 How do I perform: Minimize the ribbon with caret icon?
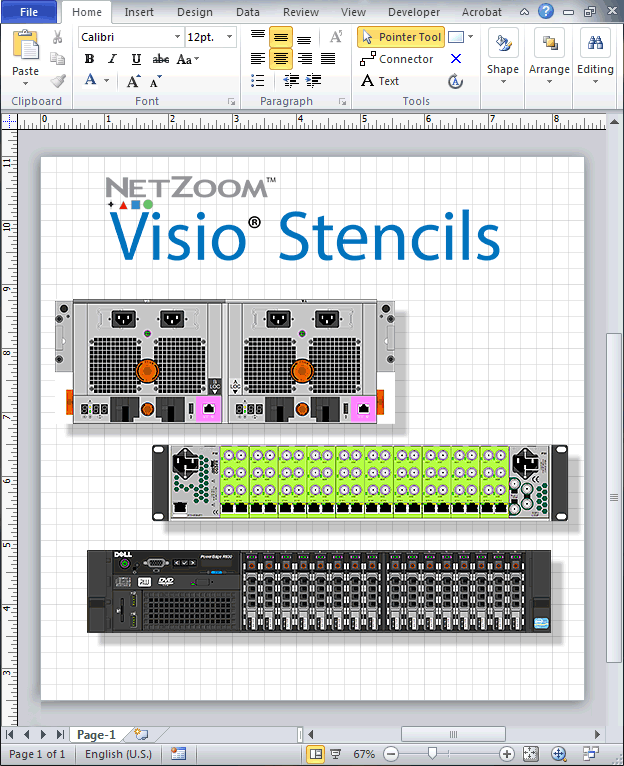pos(525,12)
